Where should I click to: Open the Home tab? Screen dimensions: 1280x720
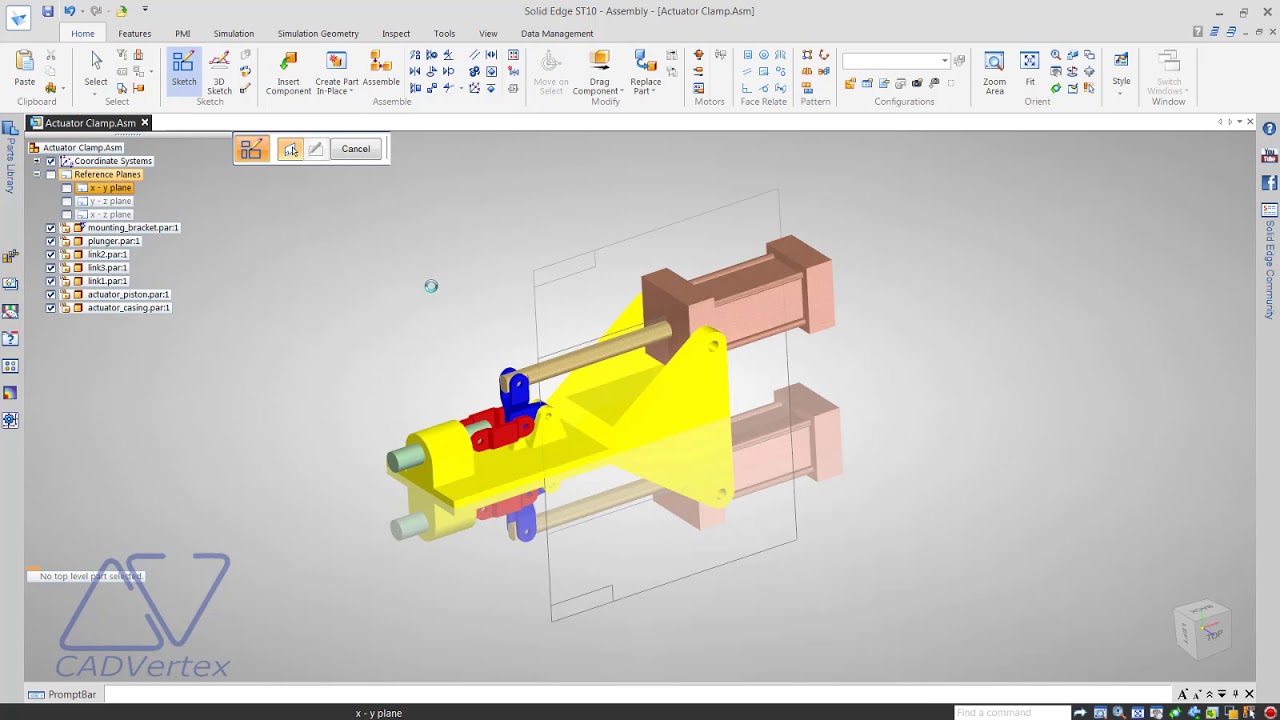pos(83,33)
